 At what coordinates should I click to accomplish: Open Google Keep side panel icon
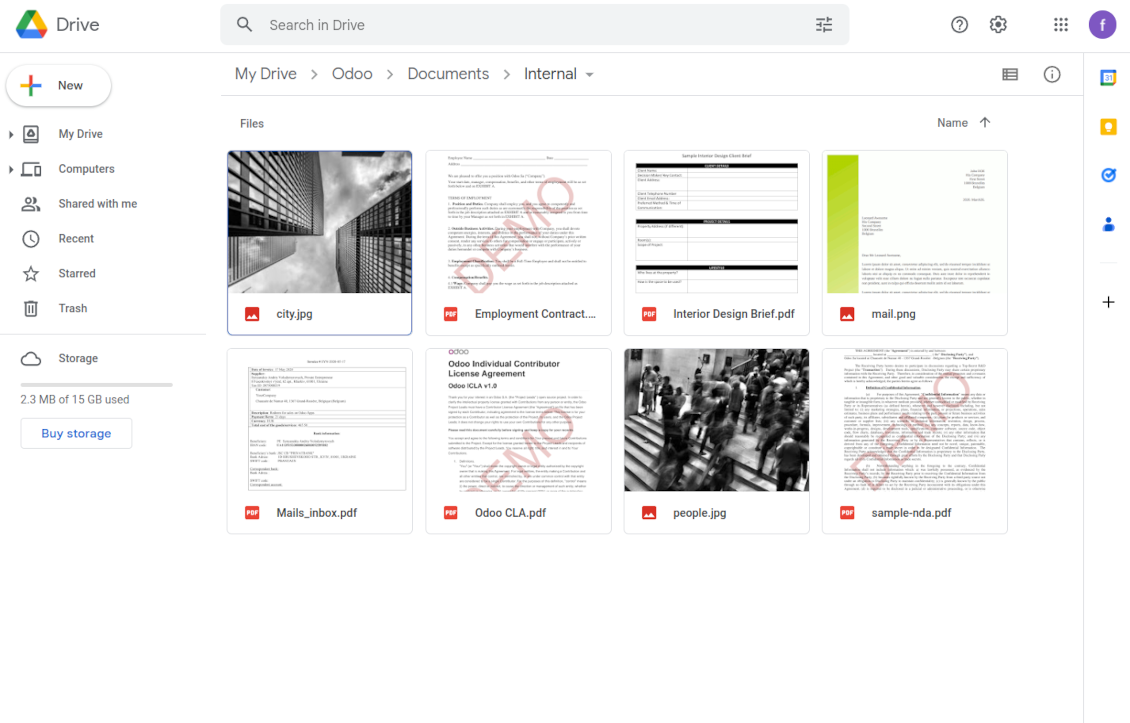[x=1108, y=127]
